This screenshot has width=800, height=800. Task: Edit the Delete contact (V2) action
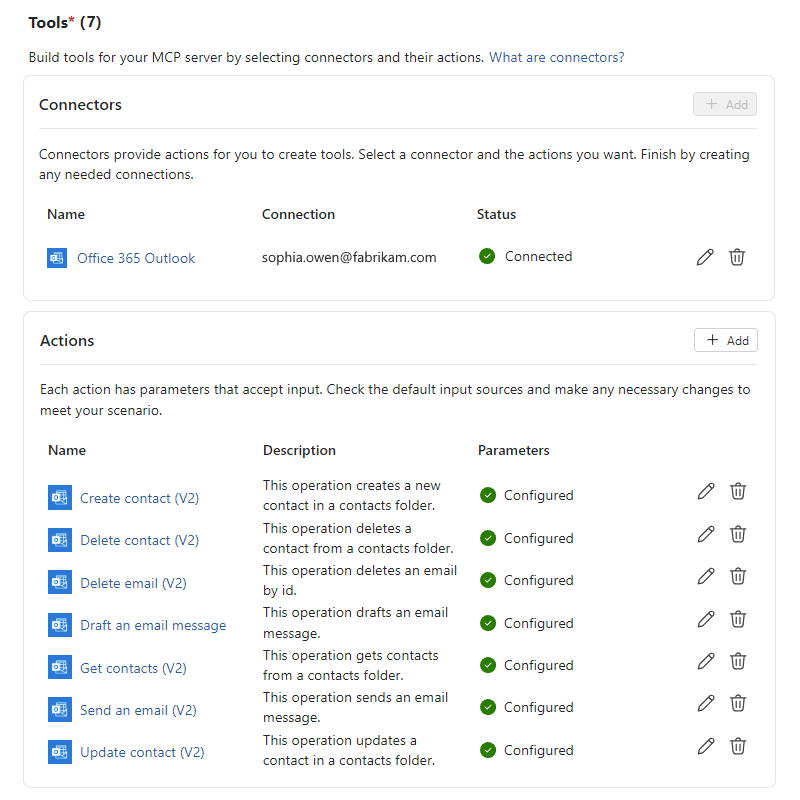pos(706,534)
